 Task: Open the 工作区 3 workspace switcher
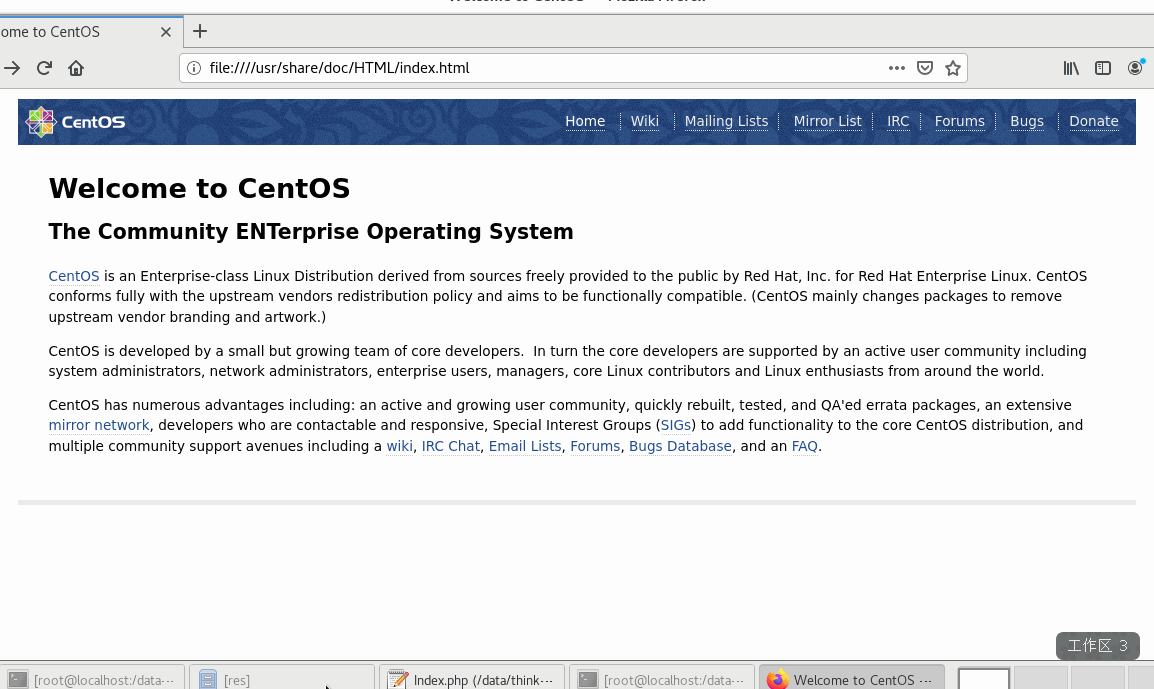(1097, 646)
